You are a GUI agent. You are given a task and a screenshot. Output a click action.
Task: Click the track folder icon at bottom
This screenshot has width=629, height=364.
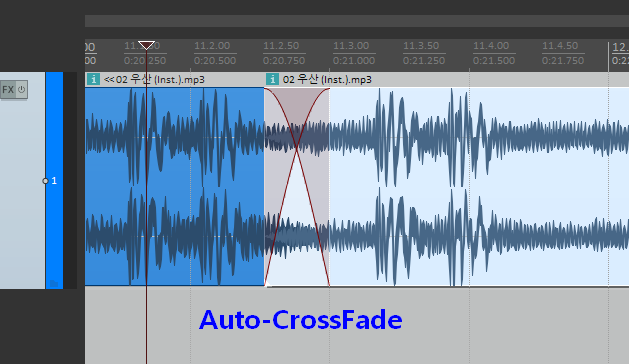click(54, 284)
